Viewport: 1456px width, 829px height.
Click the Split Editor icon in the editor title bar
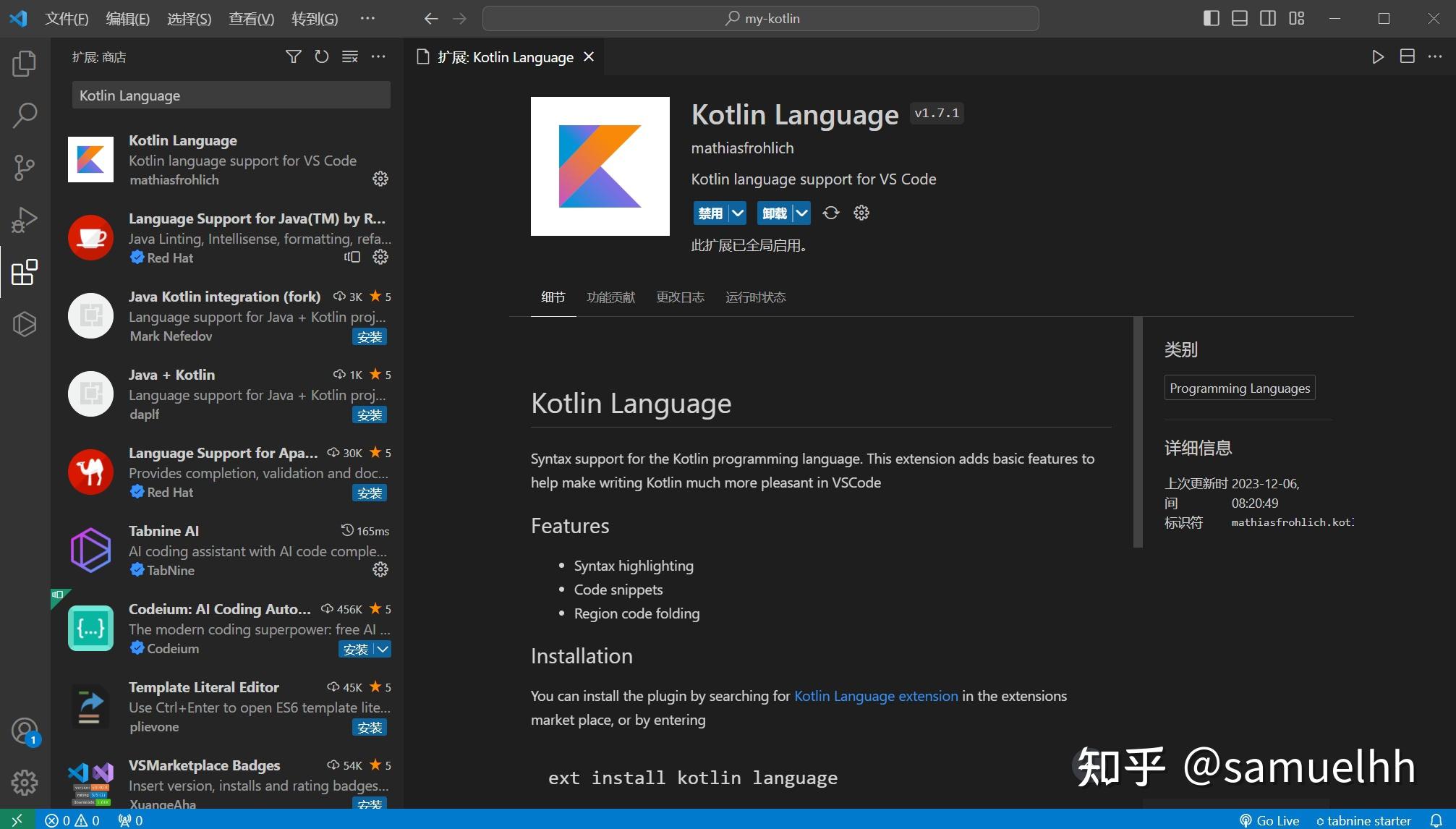[1406, 56]
